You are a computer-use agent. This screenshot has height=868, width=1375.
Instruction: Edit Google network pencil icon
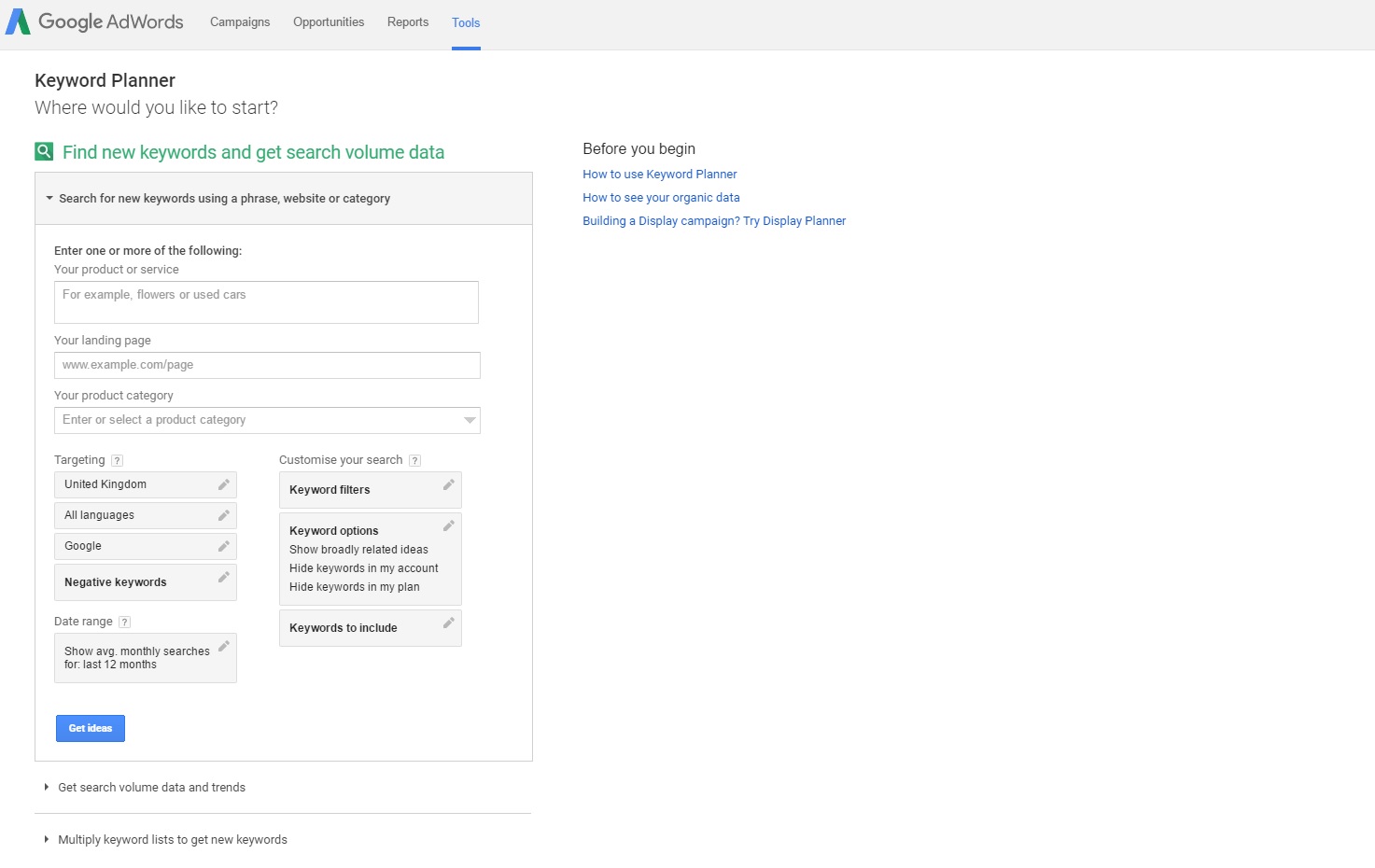(224, 546)
